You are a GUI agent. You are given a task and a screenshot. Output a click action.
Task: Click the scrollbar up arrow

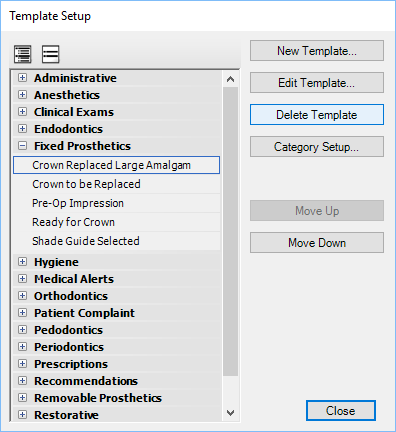tap(230, 79)
